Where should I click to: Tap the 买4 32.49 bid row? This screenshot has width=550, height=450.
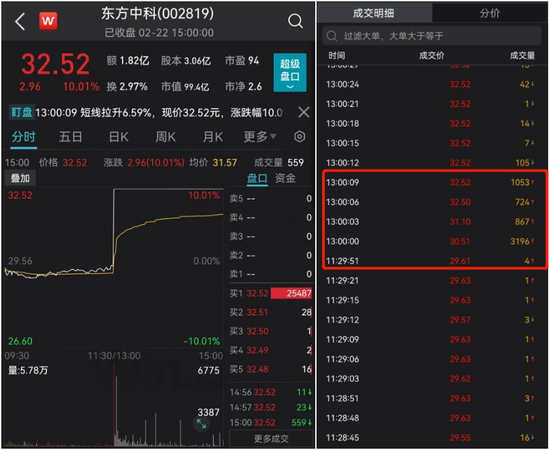pyautogui.click(x=270, y=350)
